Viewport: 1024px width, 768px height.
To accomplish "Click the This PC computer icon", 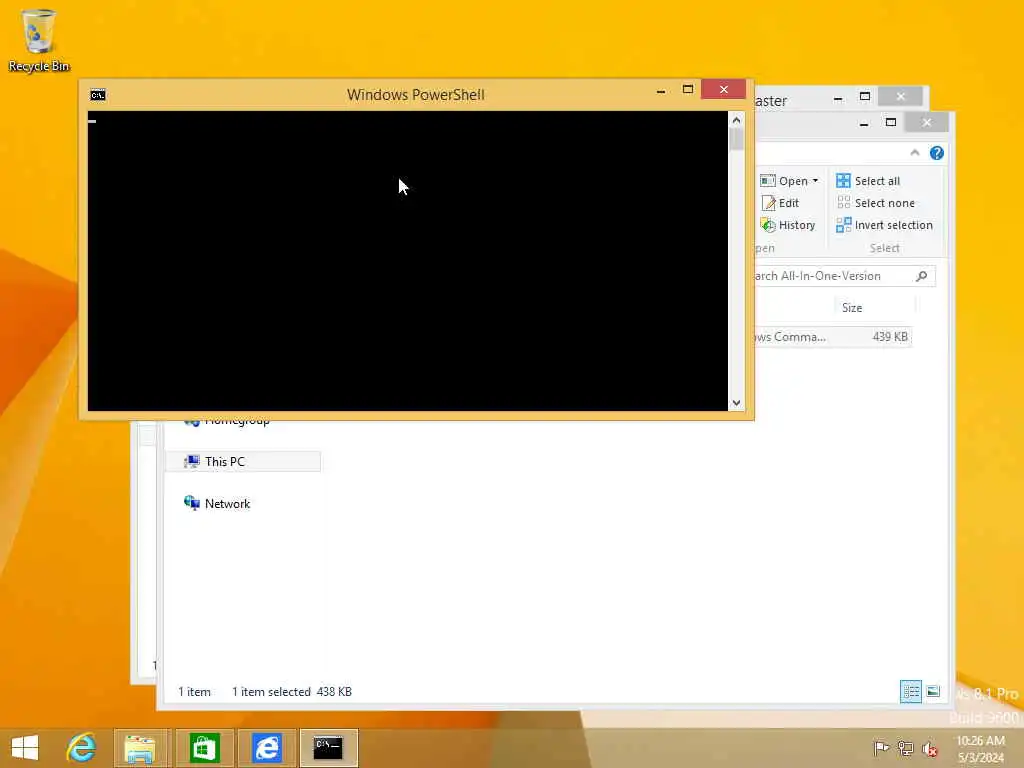I will (191, 462).
